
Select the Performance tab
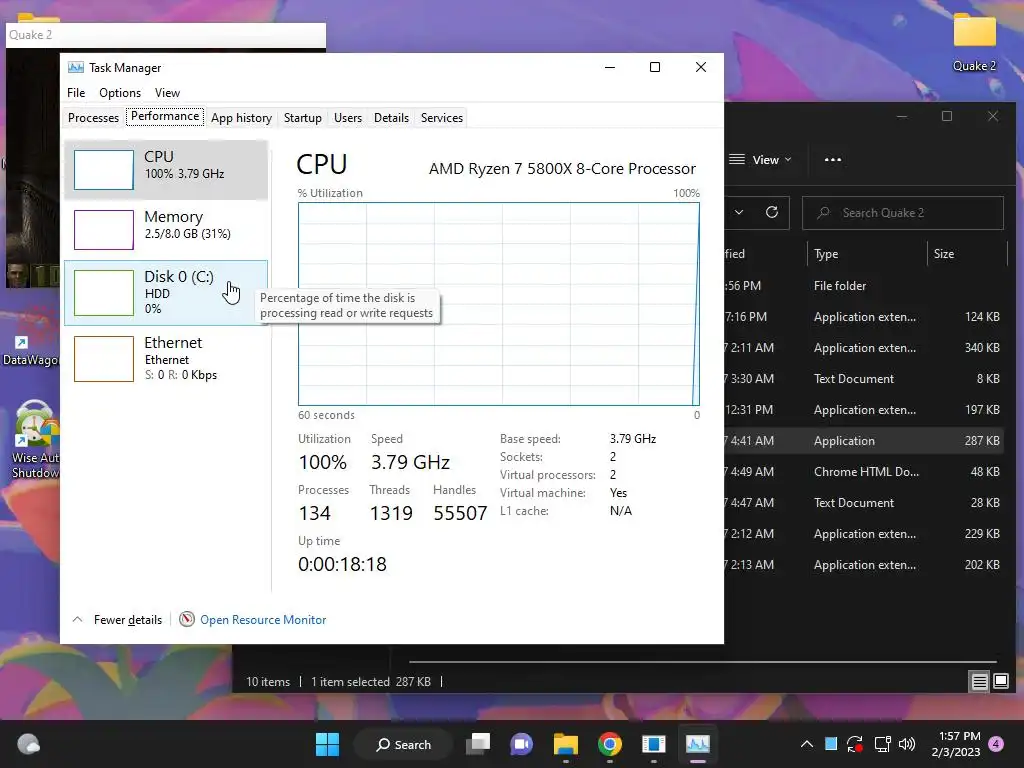165,116
